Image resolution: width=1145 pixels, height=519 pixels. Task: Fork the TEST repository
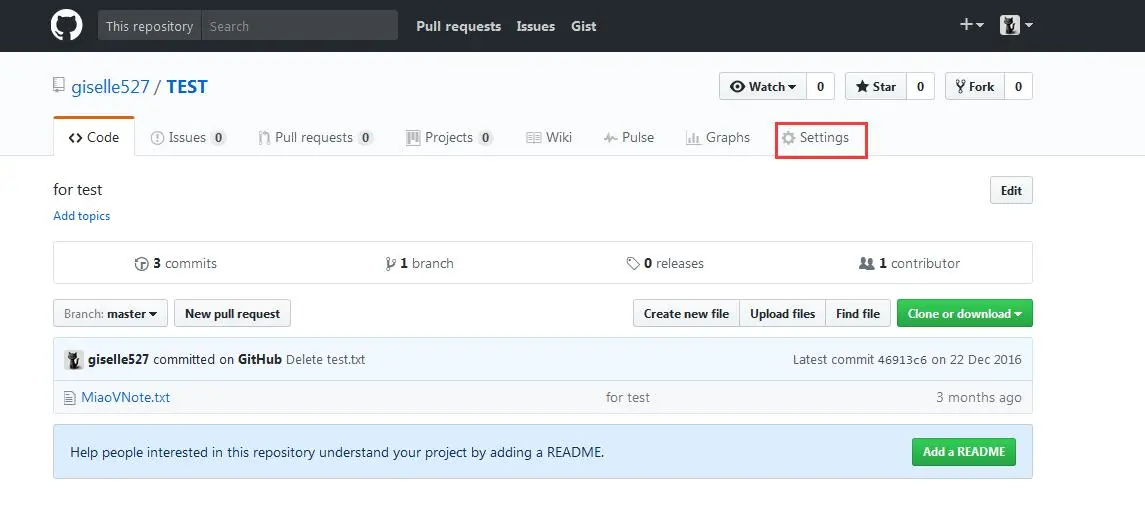[975, 86]
